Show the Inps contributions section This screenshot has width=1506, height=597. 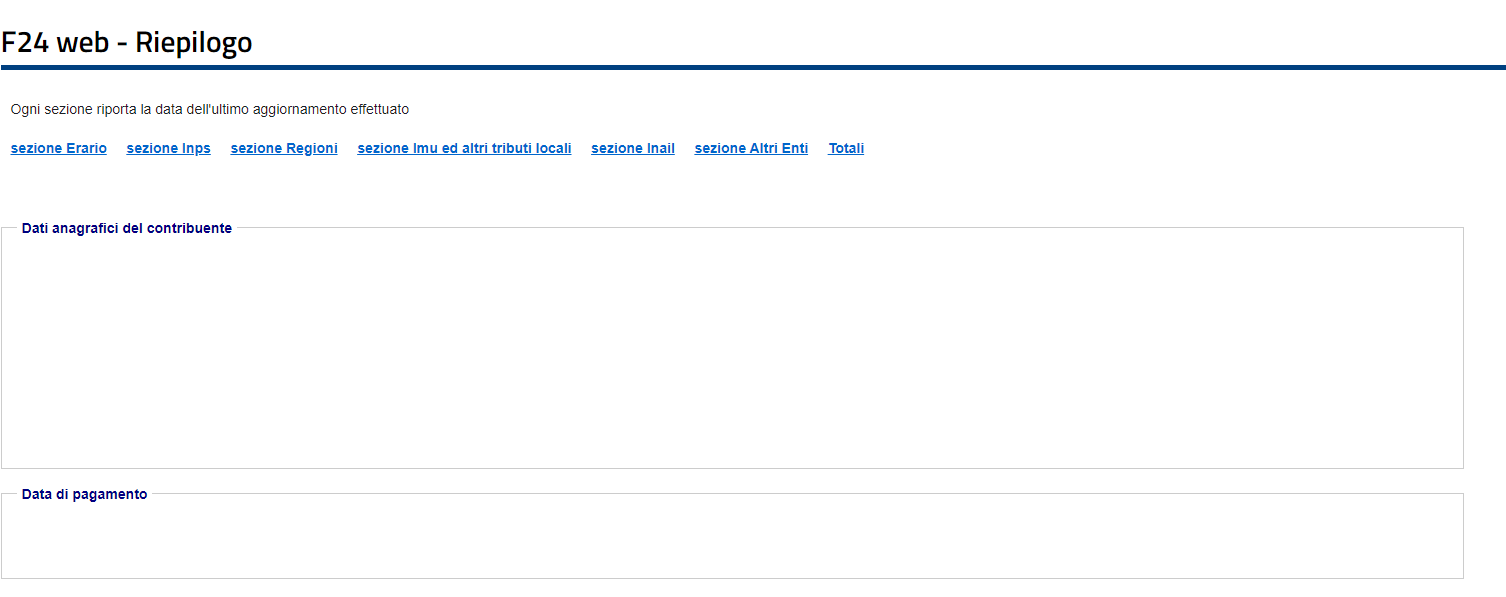coord(168,148)
